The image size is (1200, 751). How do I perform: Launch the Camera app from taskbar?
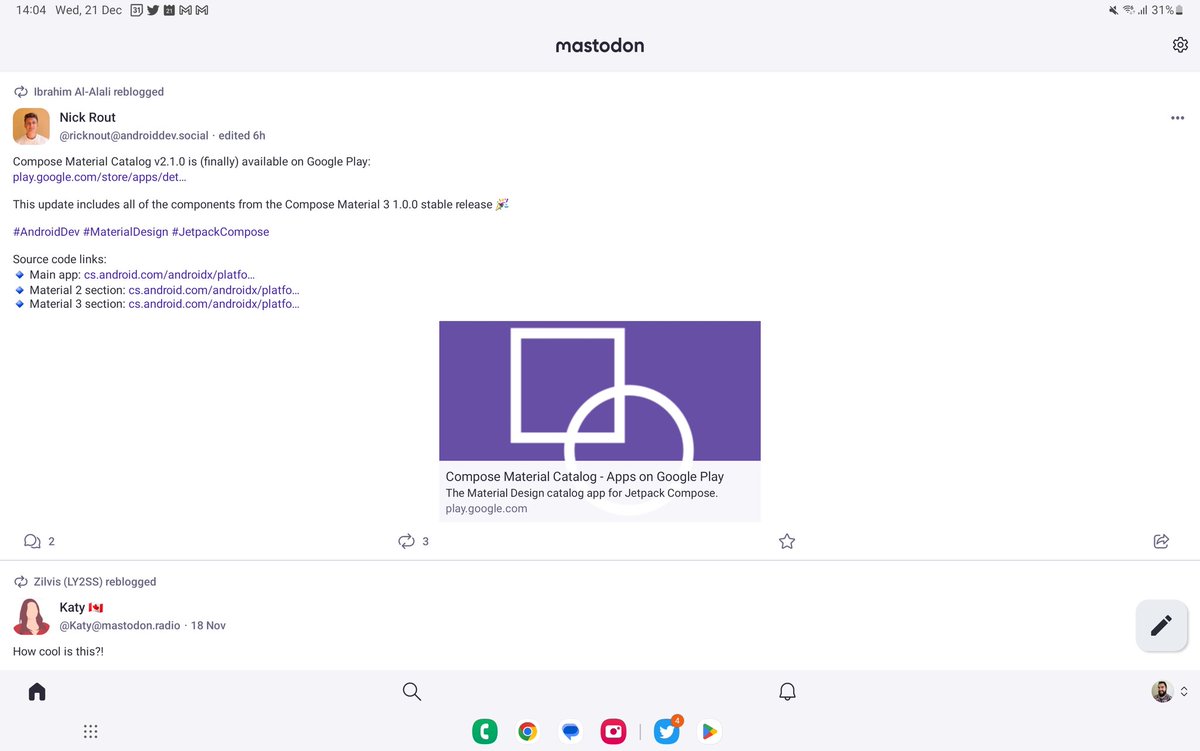(x=613, y=731)
